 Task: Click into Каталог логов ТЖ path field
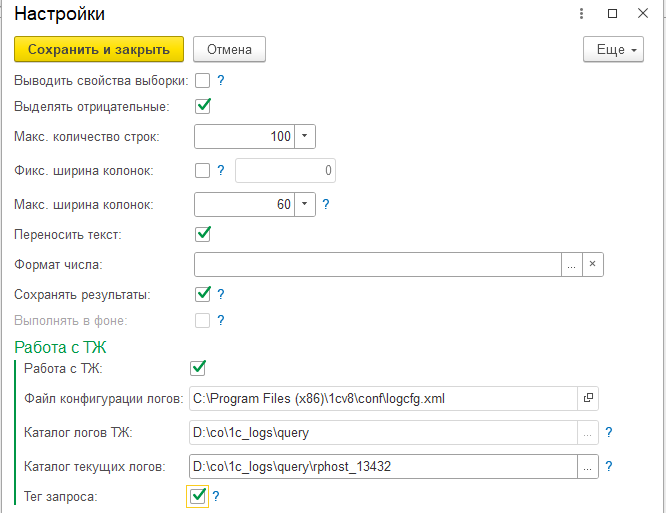[x=383, y=432]
